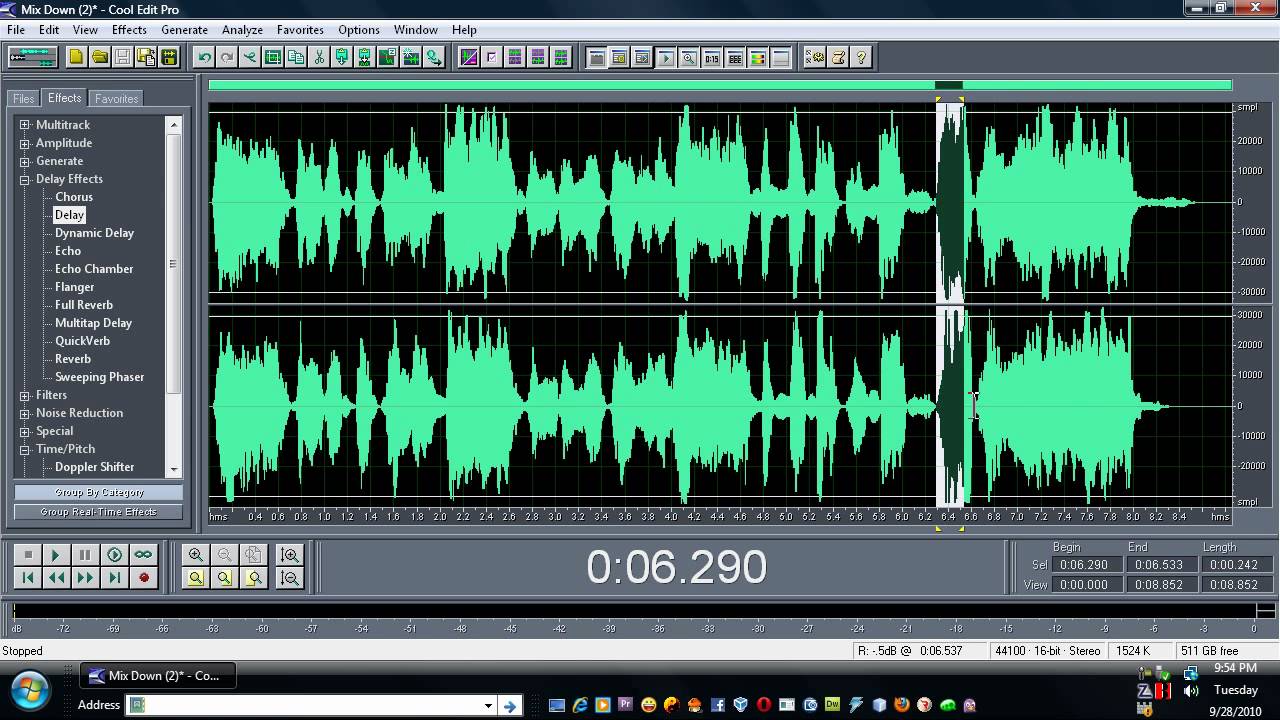This screenshot has height=720, width=1280.
Task: Create a new file with yellow page icon
Action: point(76,57)
